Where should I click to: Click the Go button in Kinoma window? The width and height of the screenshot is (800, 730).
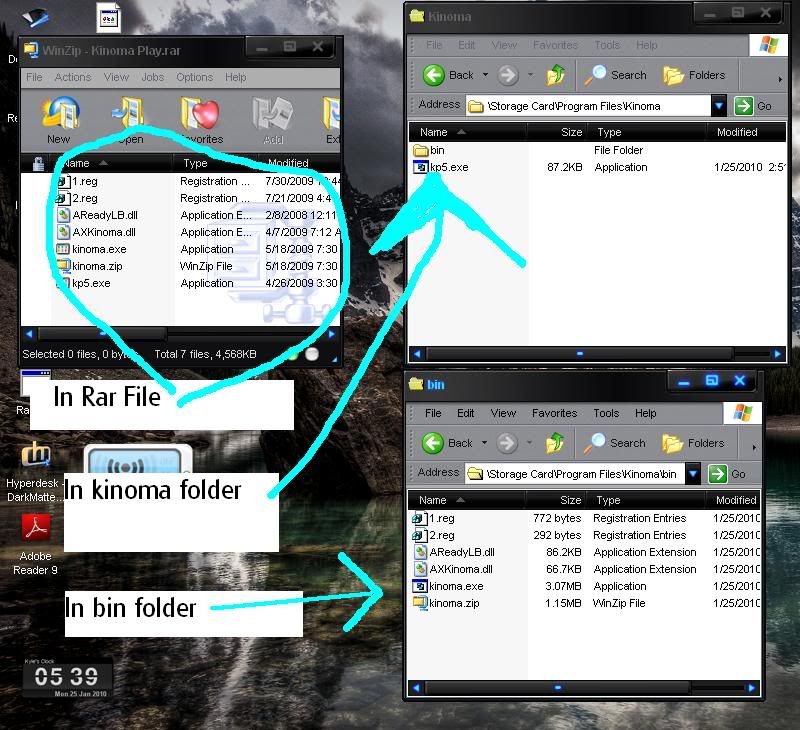click(x=754, y=106)
